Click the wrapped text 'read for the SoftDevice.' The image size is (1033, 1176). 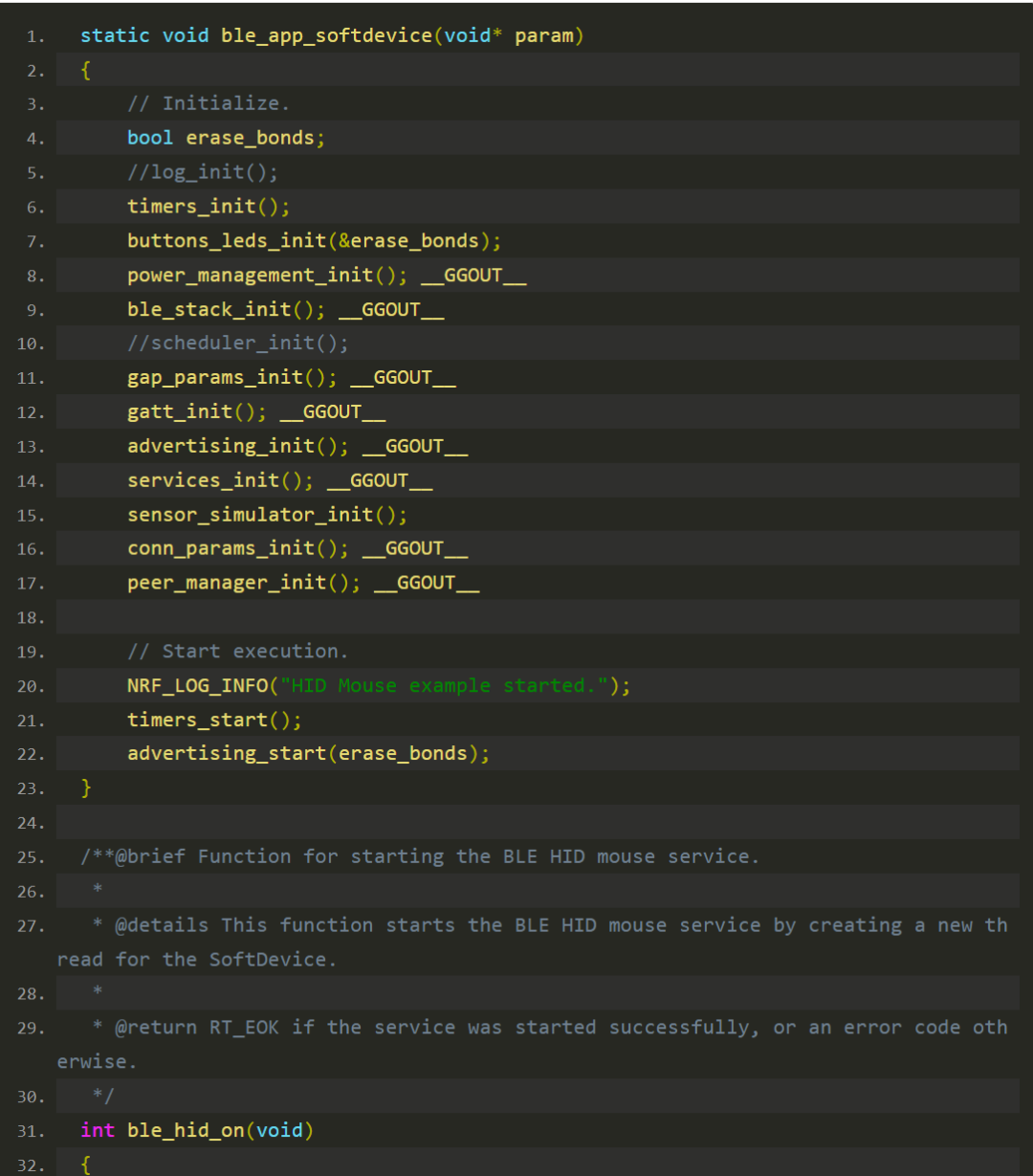pyautogui.click(x=197, y=960)
